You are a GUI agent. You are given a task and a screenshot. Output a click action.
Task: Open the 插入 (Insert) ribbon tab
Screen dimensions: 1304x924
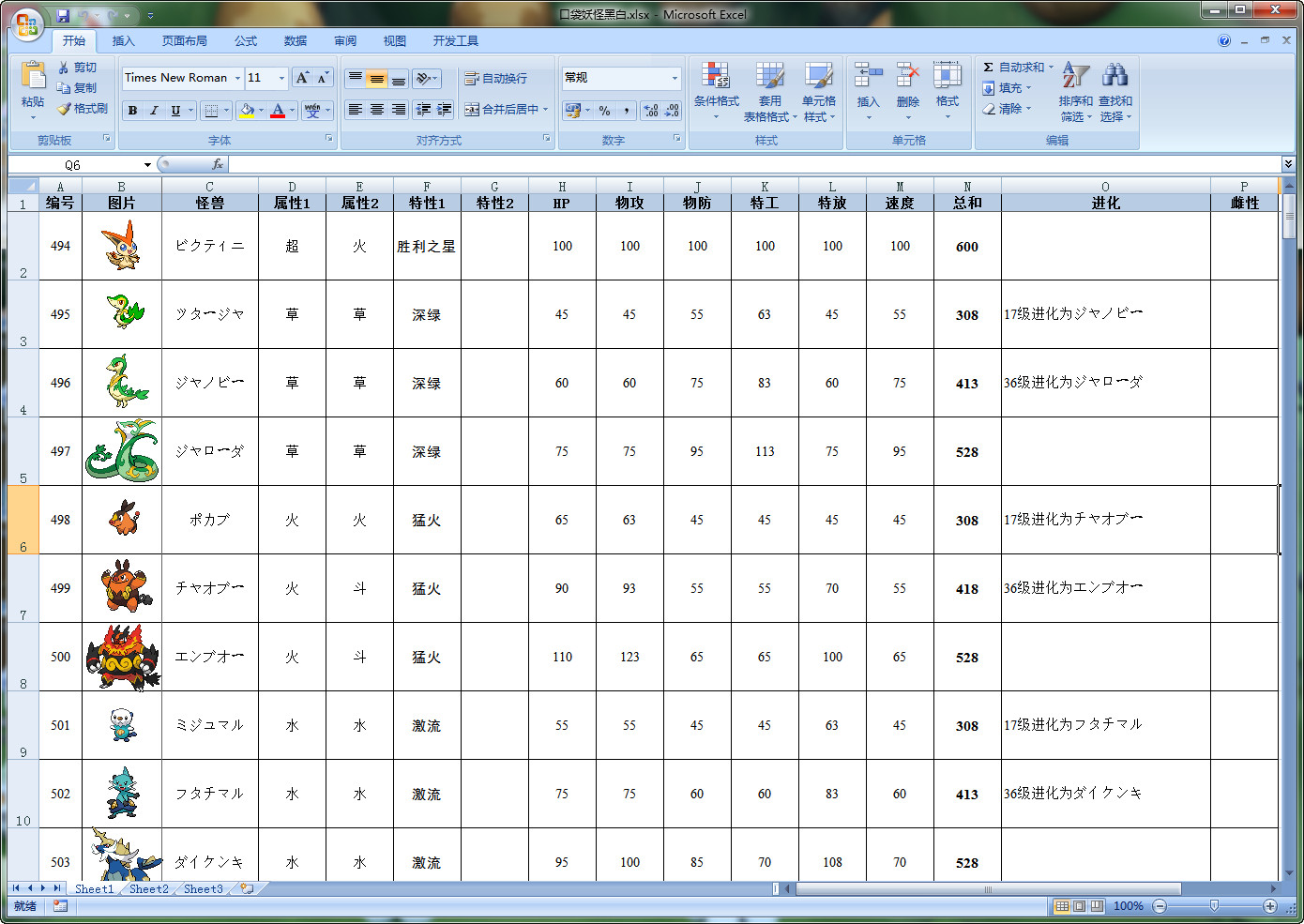124,40
